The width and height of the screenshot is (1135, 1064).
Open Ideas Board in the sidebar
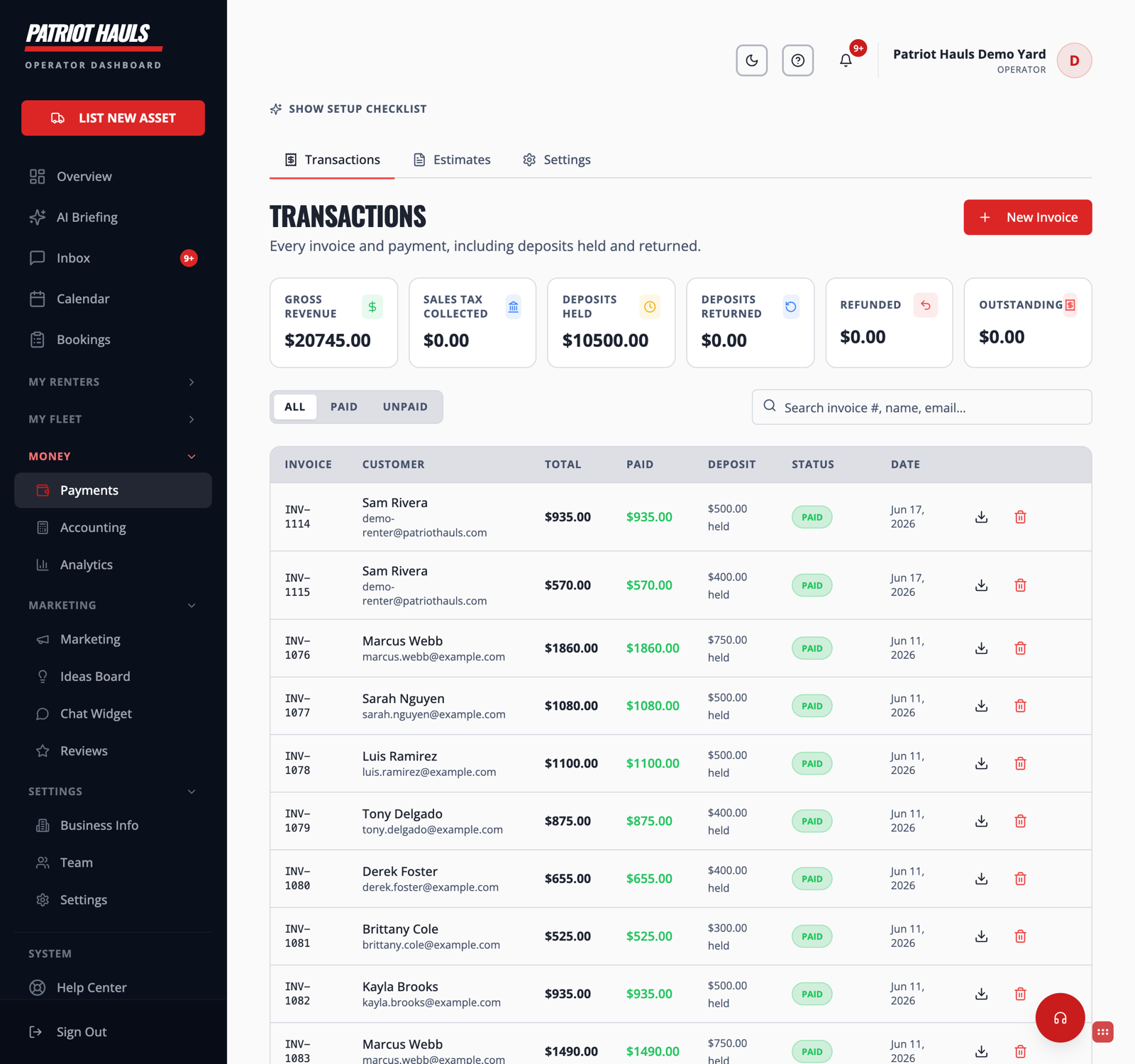tap(113, 677)
